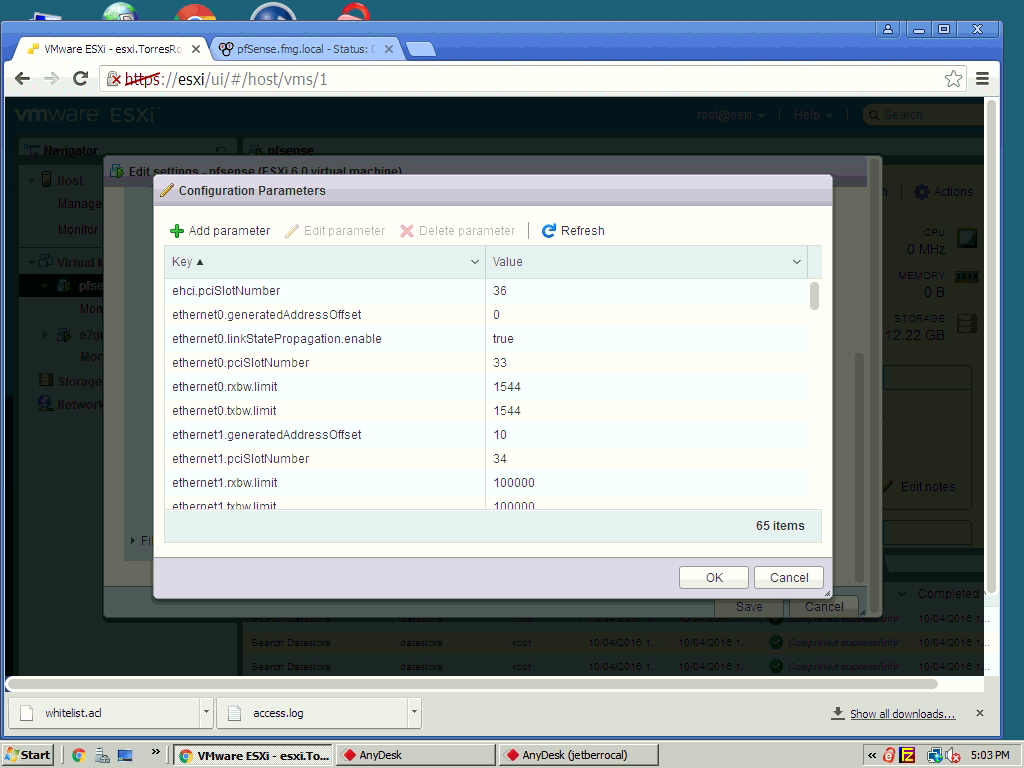Select the ethernet1.rxbw.limit row

coord(487,483)
